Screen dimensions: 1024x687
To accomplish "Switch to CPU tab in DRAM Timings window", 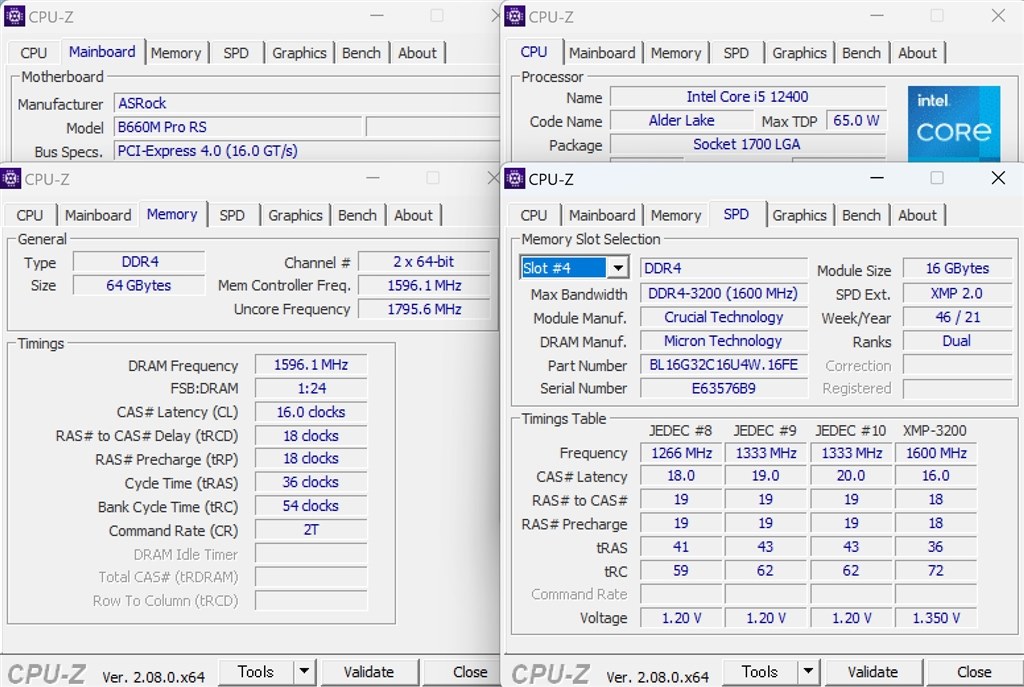I will pos(29,215).
